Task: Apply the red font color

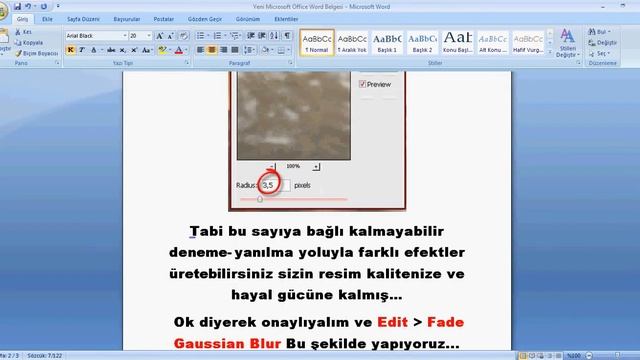Action: (x=178, y=50)
